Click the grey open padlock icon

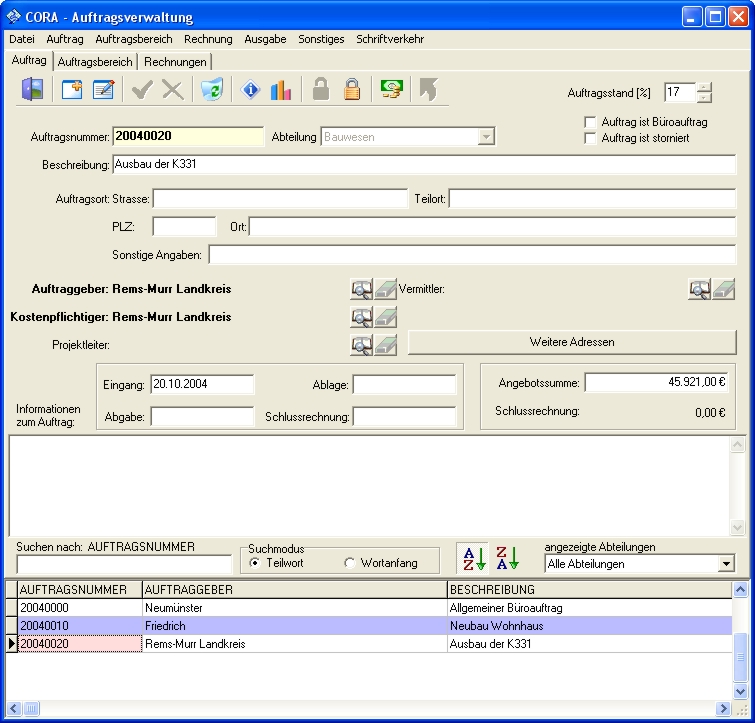[x=321, y=90]
